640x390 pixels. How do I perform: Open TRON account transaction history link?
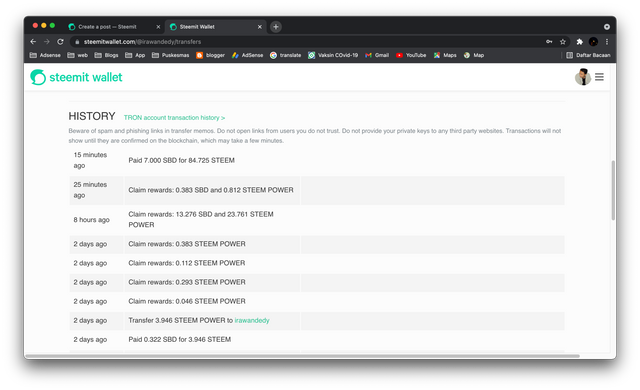[x=174, y=117]
